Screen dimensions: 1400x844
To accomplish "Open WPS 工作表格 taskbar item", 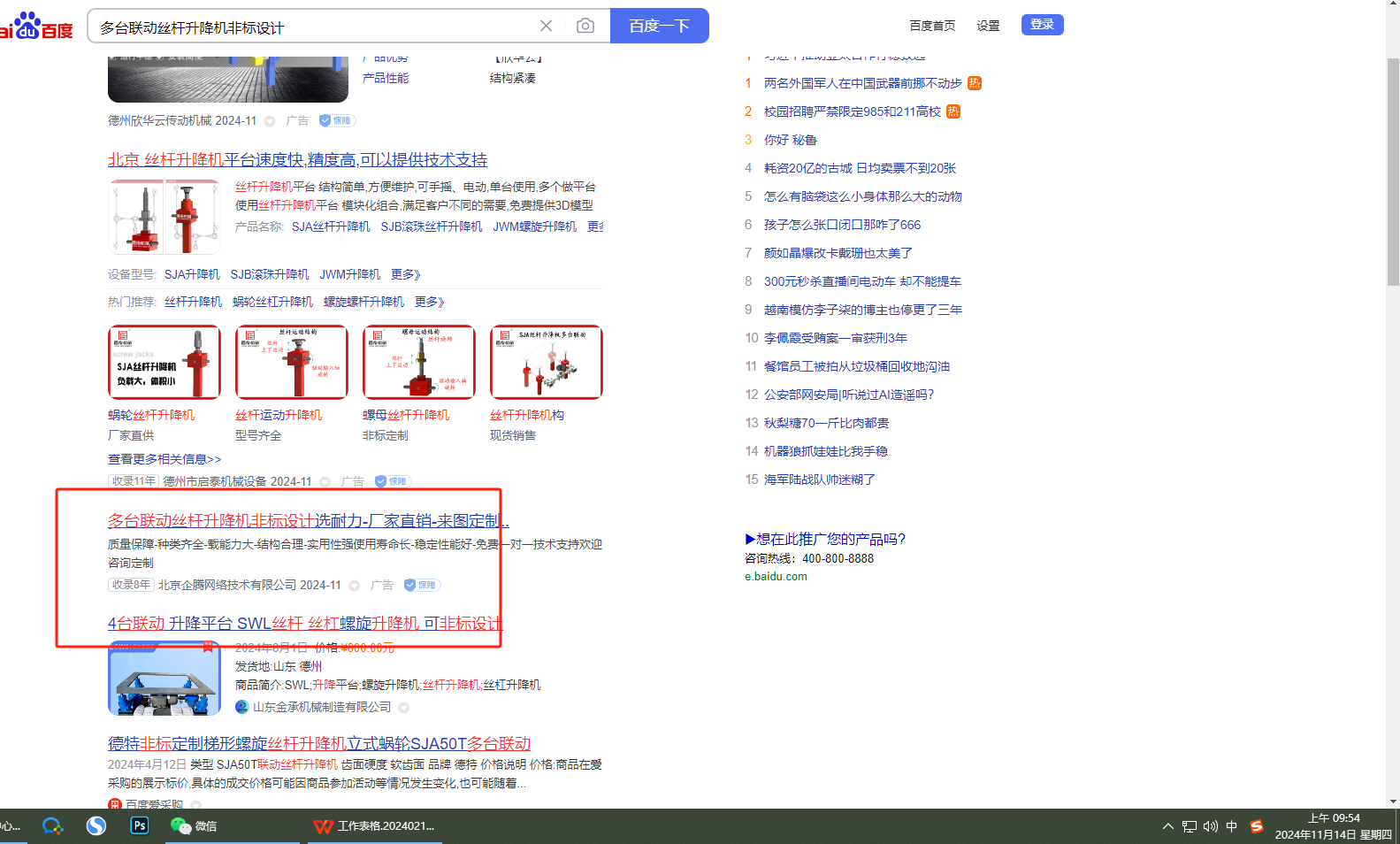I will point(375,826).
